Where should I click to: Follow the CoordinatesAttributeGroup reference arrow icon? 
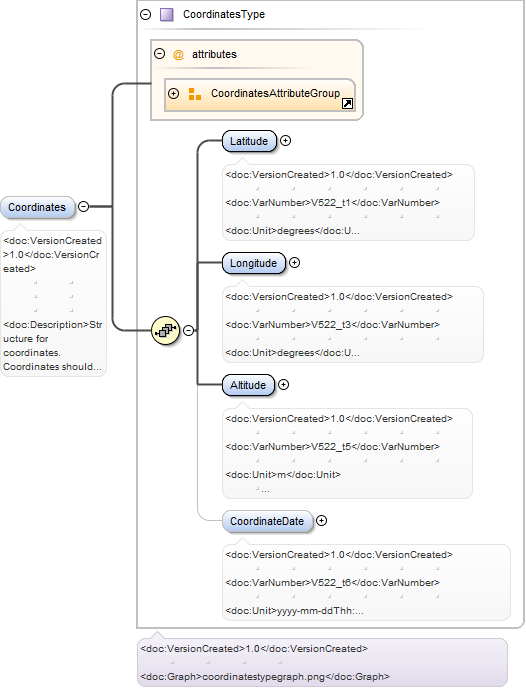click(348, 104)
